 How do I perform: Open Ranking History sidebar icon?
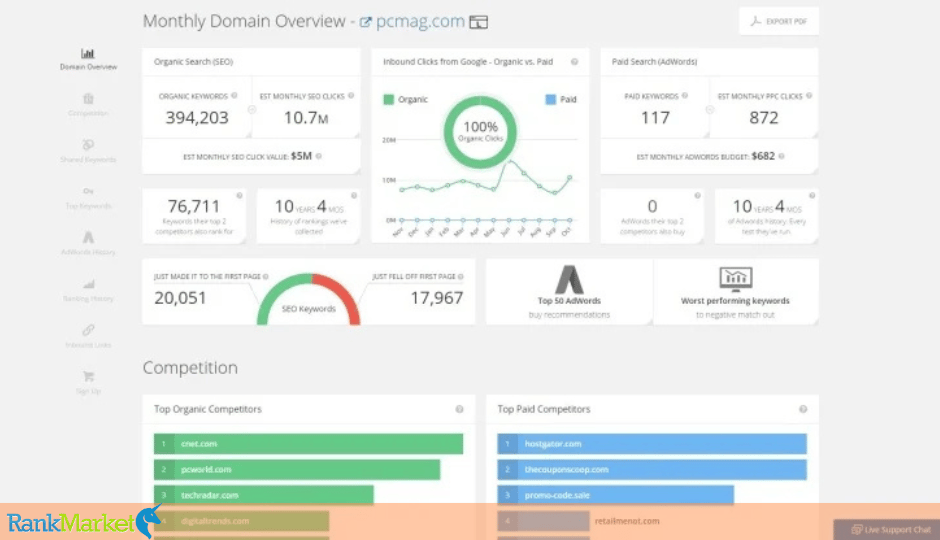click(x=88, y=283)
